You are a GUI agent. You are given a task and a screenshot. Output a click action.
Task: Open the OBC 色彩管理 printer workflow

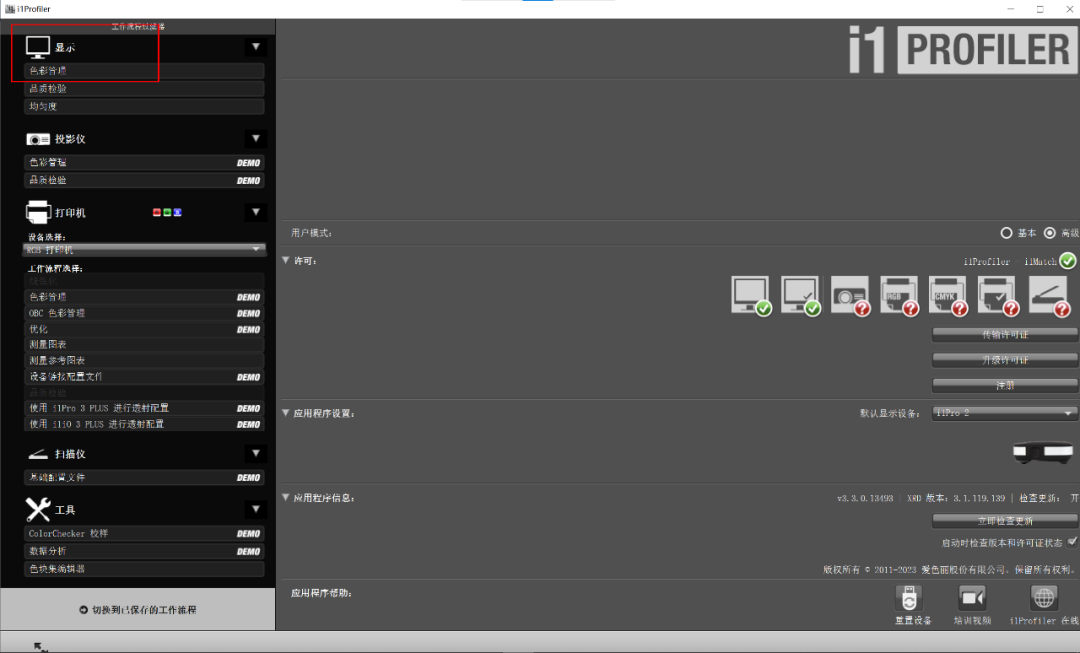[144, 313]
